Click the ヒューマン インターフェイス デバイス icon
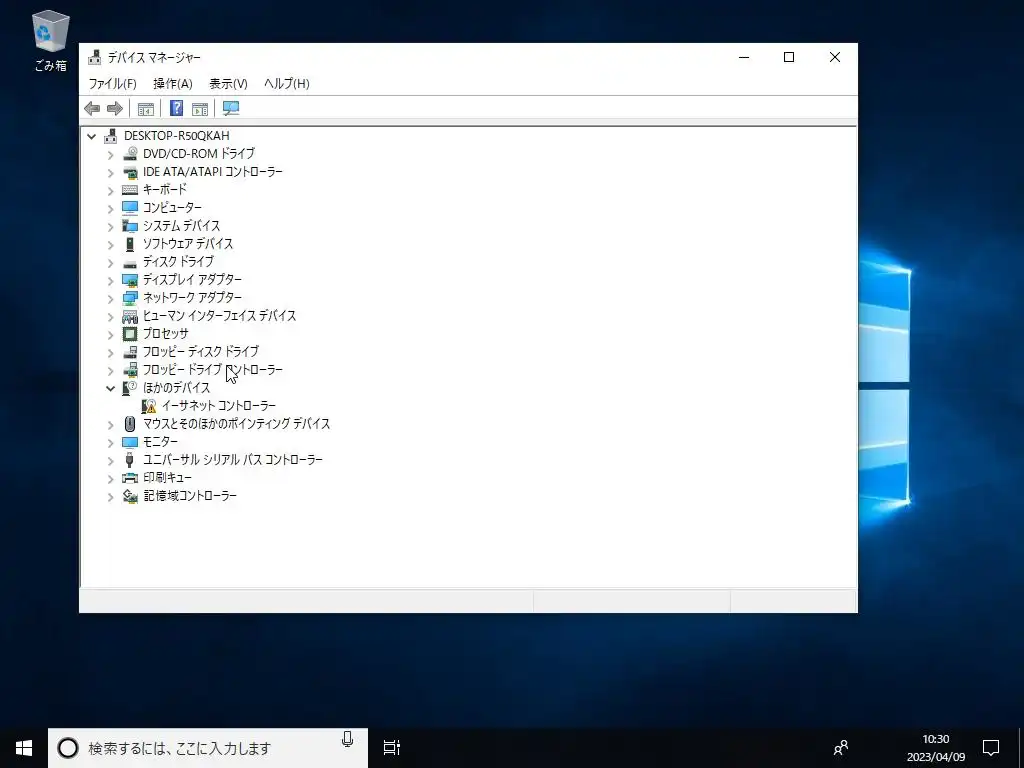Screen dimensions: 1024x768 pos(130,316)
